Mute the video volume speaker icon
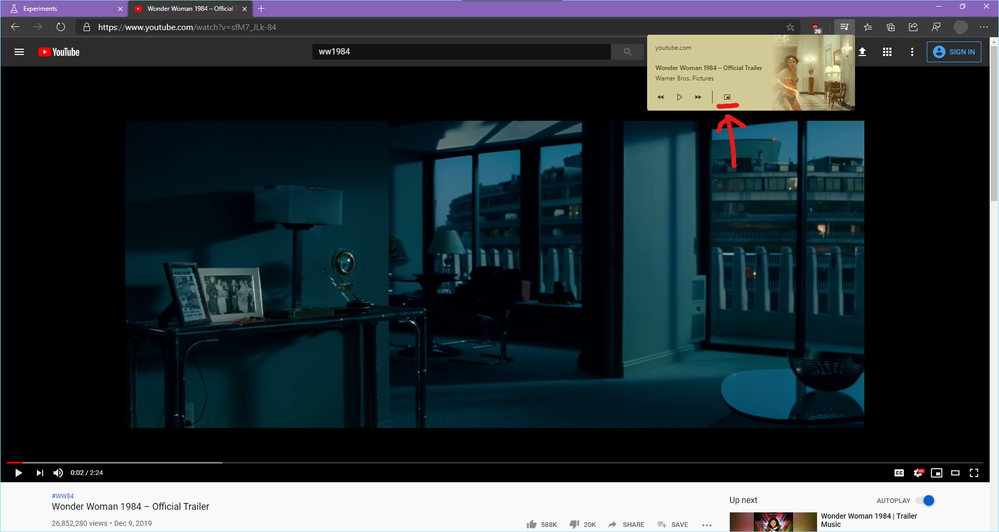The image size is (999, 532). pyautogui.click(x=58, y=473)
